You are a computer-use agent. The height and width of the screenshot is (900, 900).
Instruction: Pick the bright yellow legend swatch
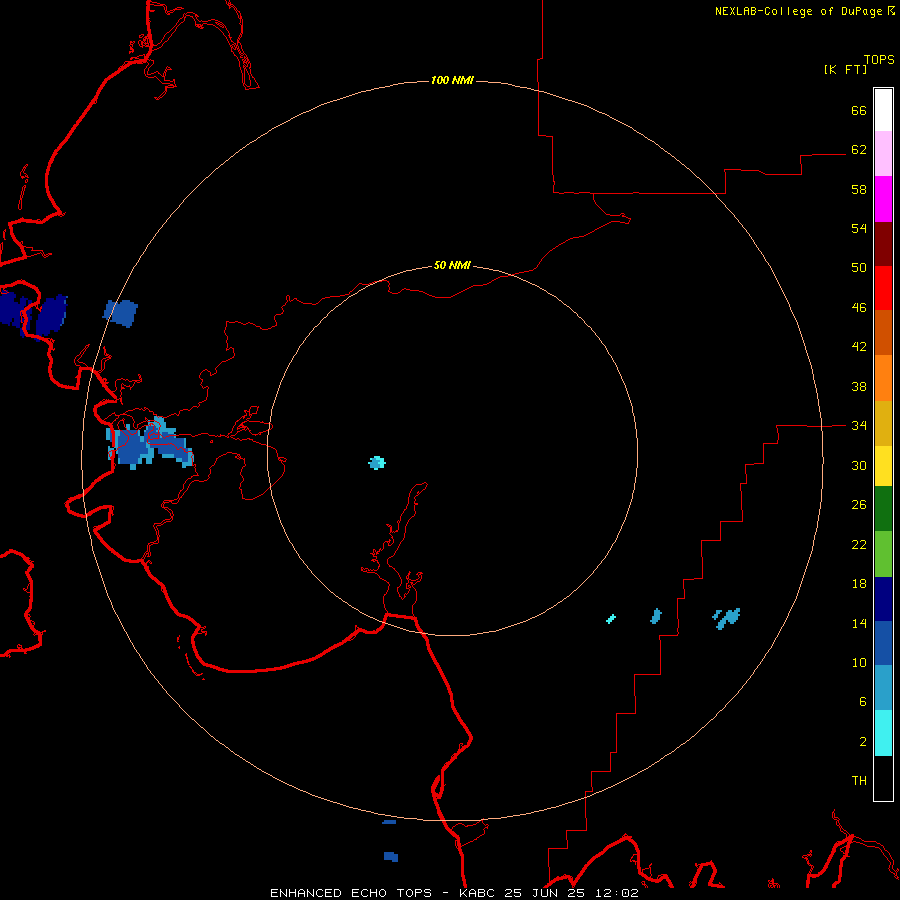pos(883,466)
